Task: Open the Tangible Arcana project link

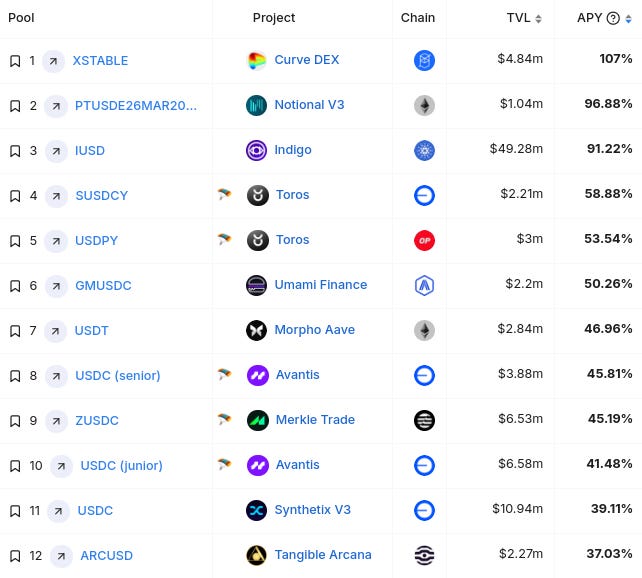Action: point(323,555)
